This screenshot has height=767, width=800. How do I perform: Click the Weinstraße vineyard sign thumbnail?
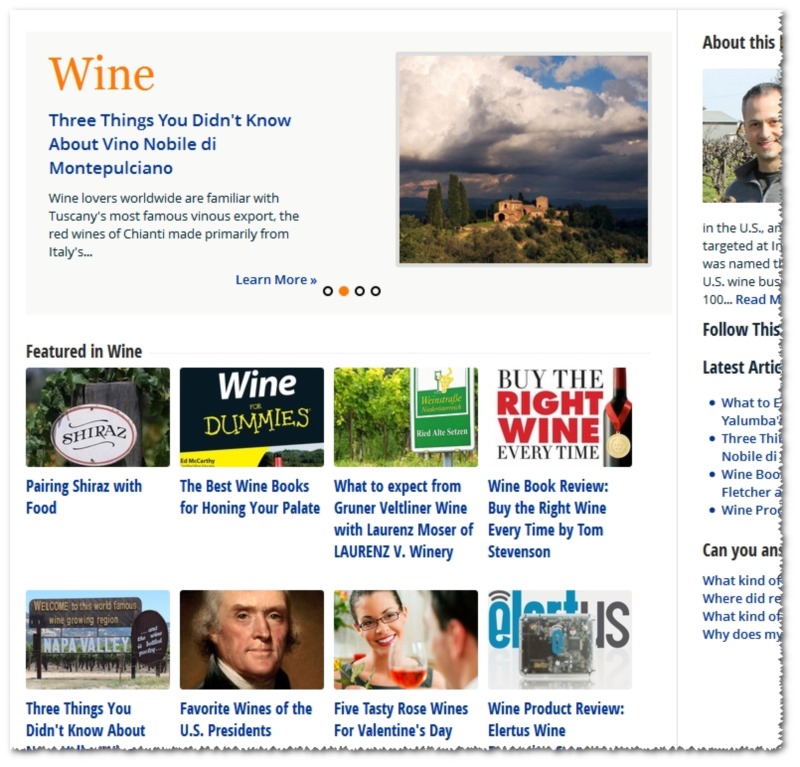(406, 417)
